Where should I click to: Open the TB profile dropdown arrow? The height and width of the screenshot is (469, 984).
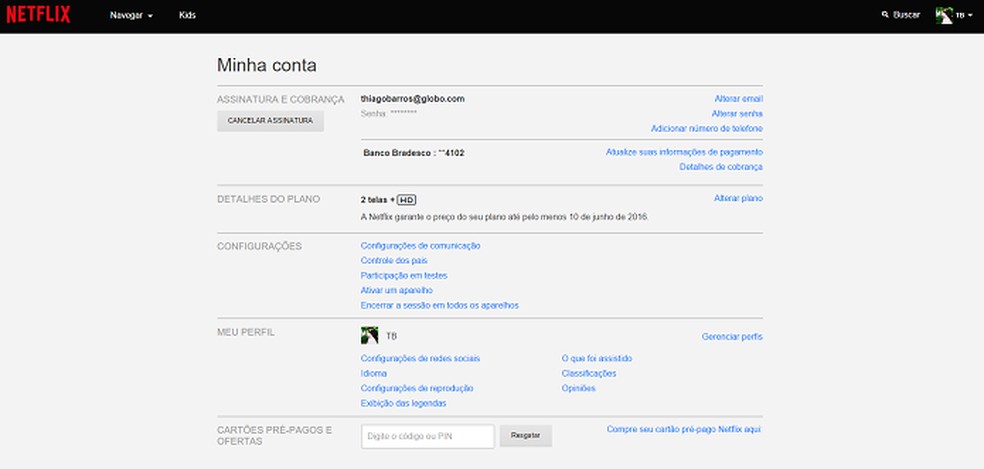[971, 17]
